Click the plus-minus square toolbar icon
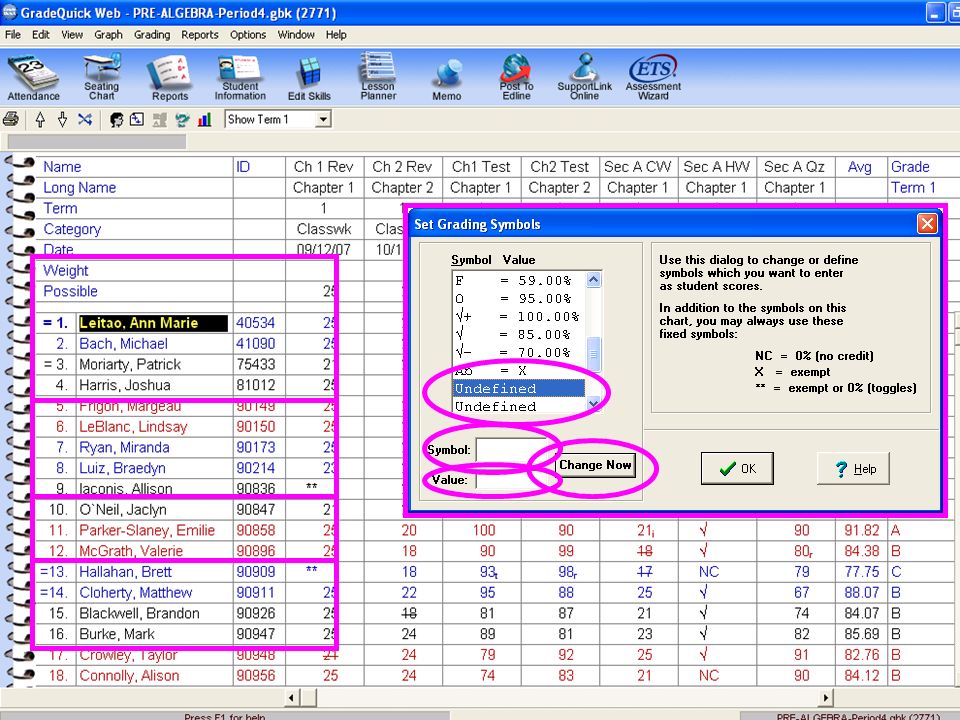960x720 pixels. point(137,119)
